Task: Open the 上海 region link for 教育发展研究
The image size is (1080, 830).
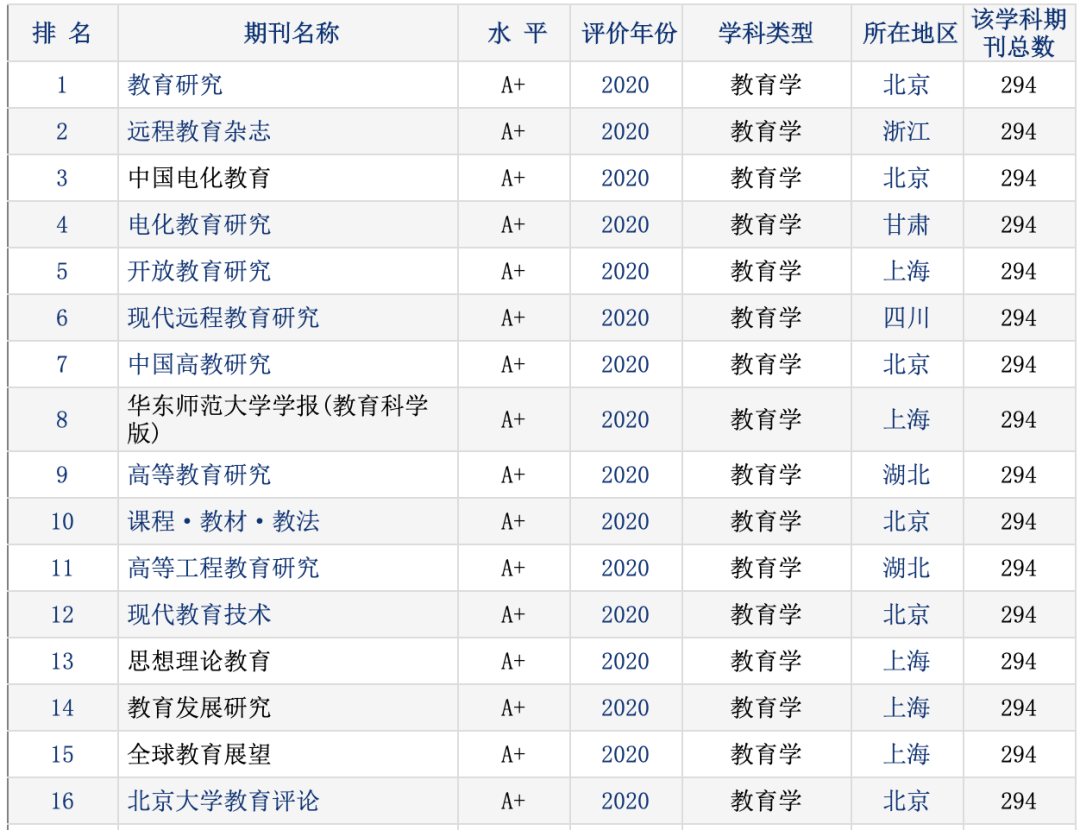Action: click(x=906, y=707)
